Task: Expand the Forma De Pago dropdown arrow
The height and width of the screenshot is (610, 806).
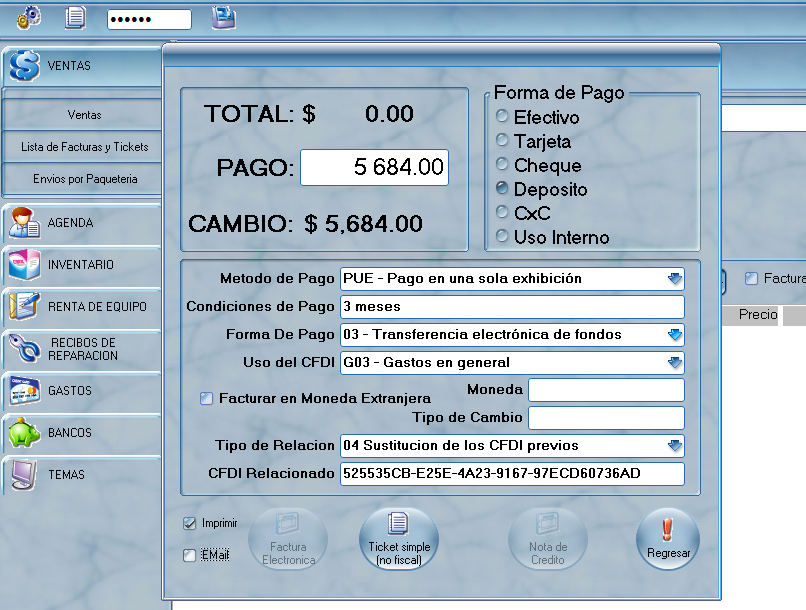Action: (674, 335)
